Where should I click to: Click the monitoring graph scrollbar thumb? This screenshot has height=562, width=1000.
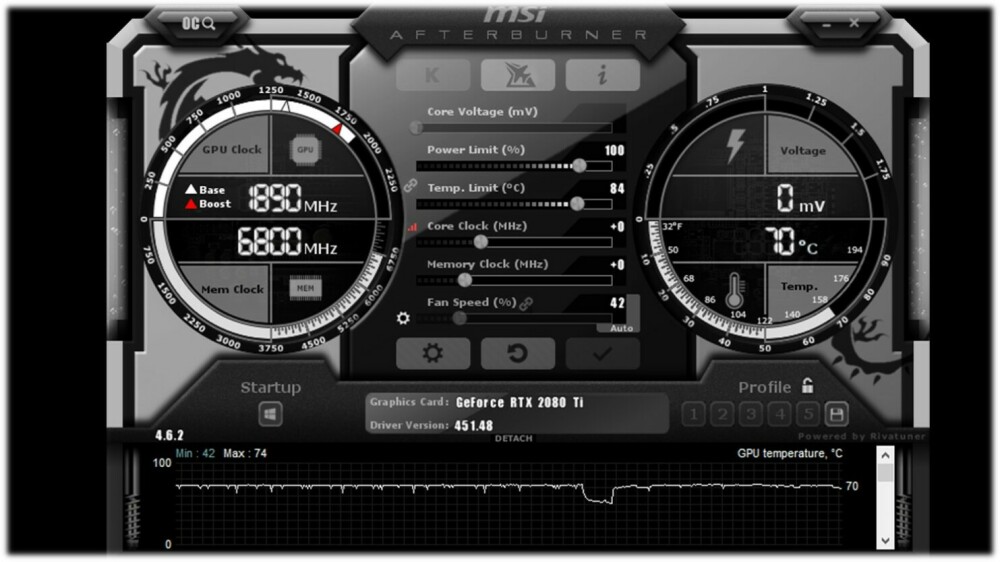[885, 473]
